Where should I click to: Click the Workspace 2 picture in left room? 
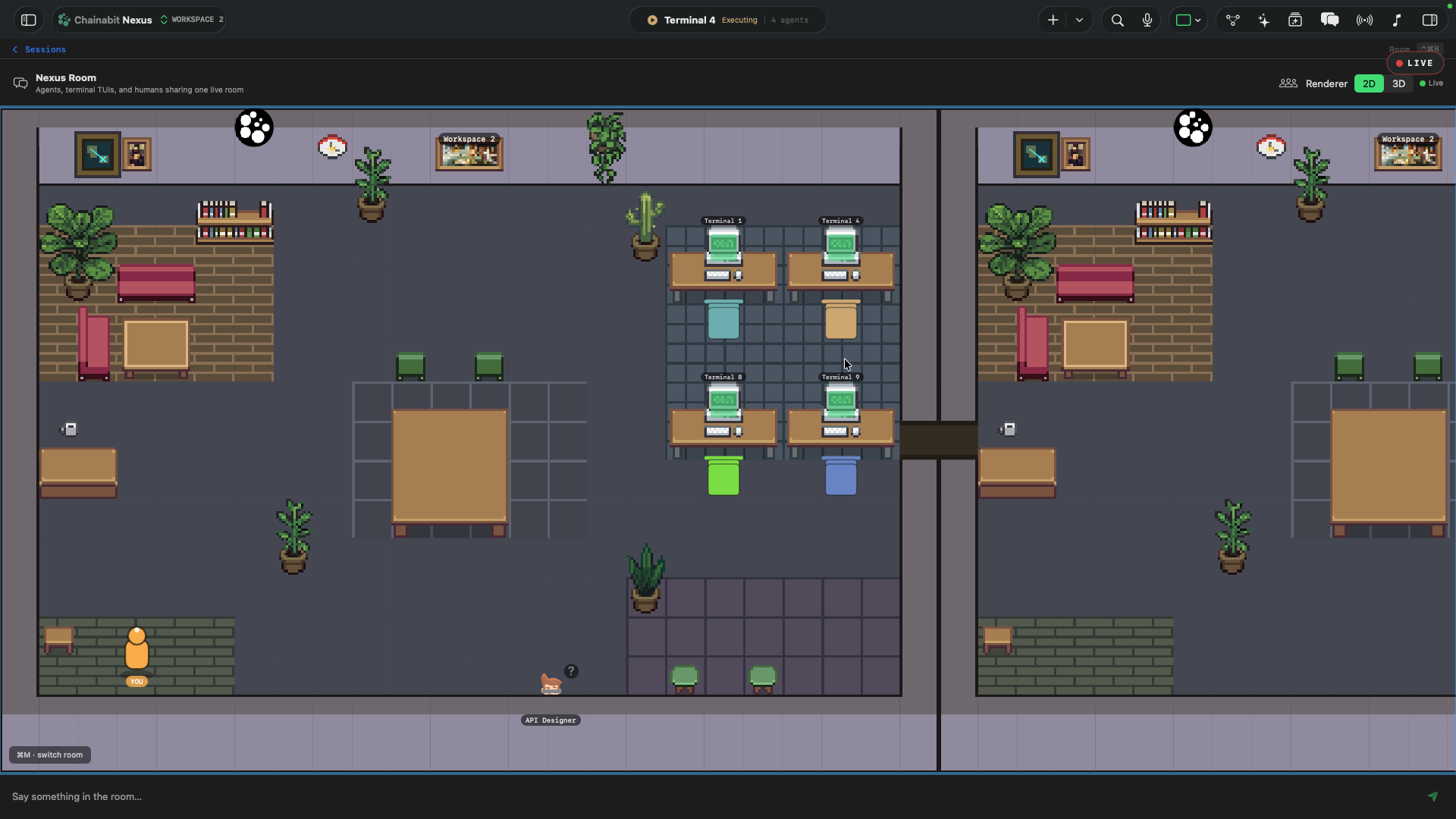[x=469, y=152]
